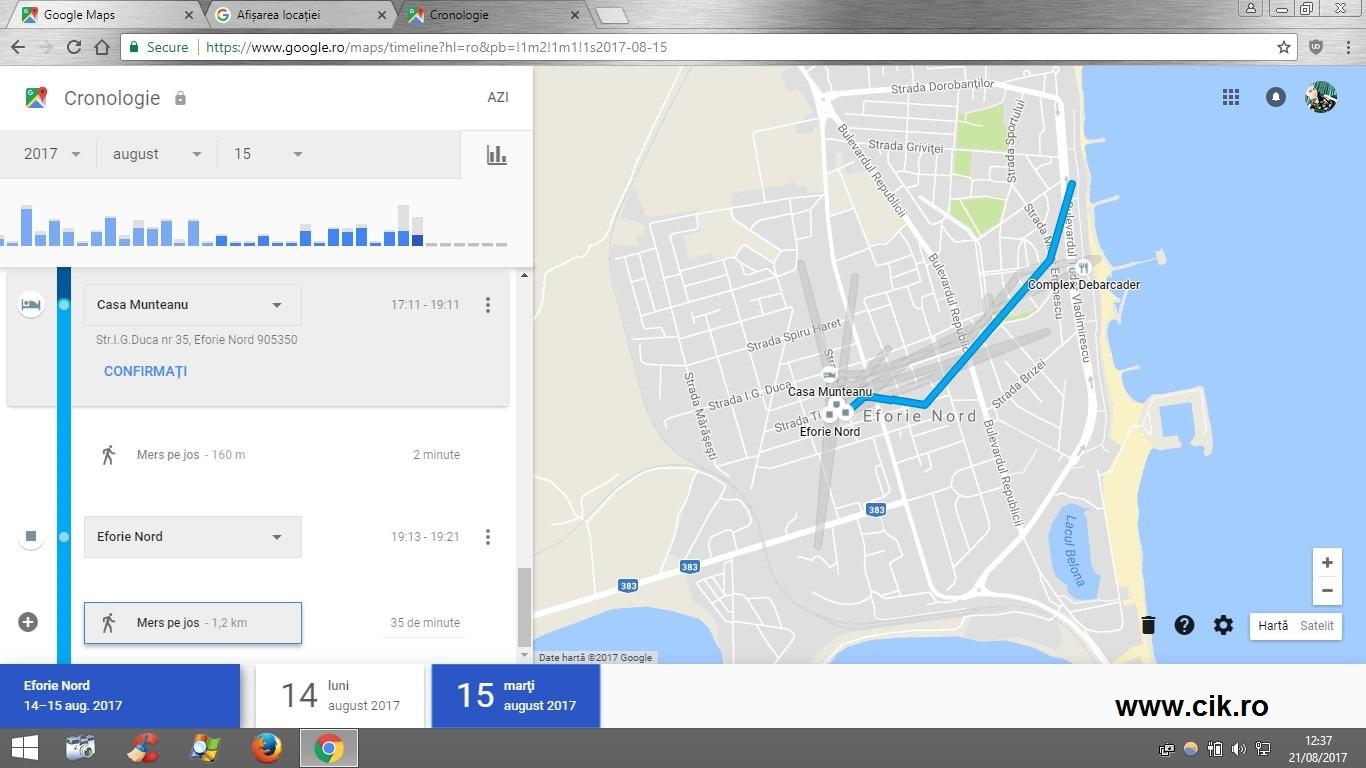
Task: Click the AZI button
Action: pos(498,97)
